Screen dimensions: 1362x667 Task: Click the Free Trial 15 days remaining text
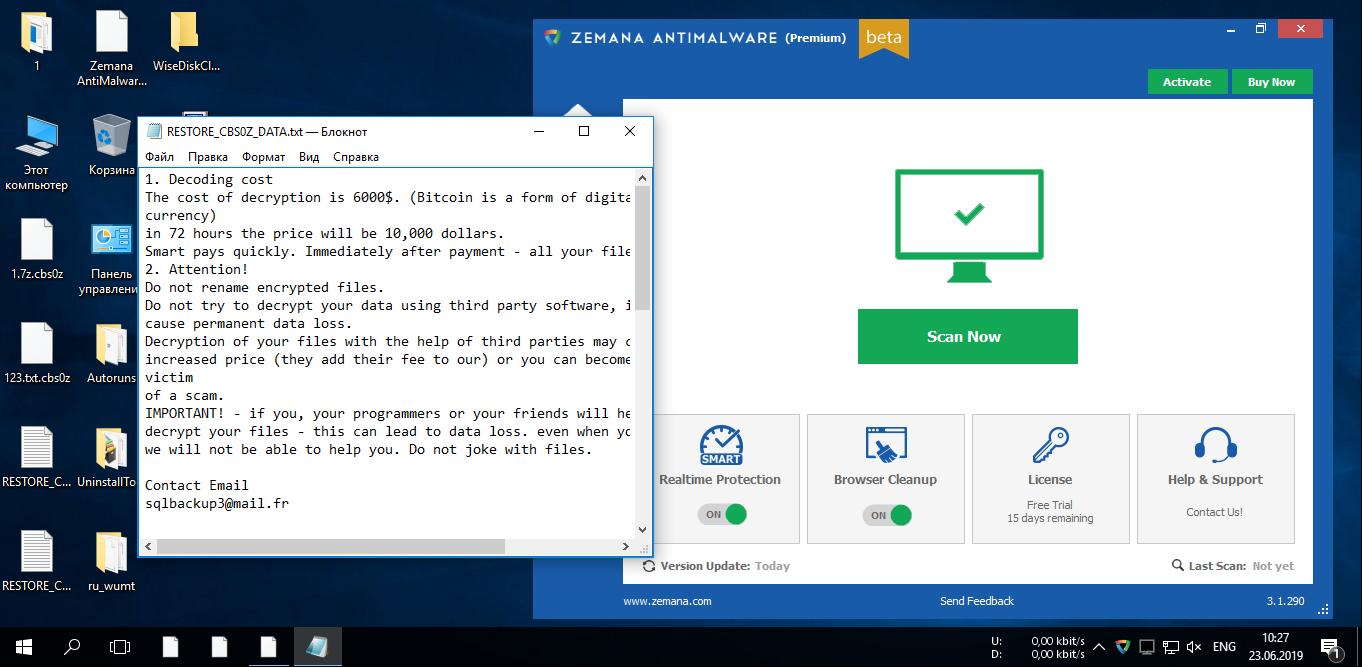pos(1050,512)
